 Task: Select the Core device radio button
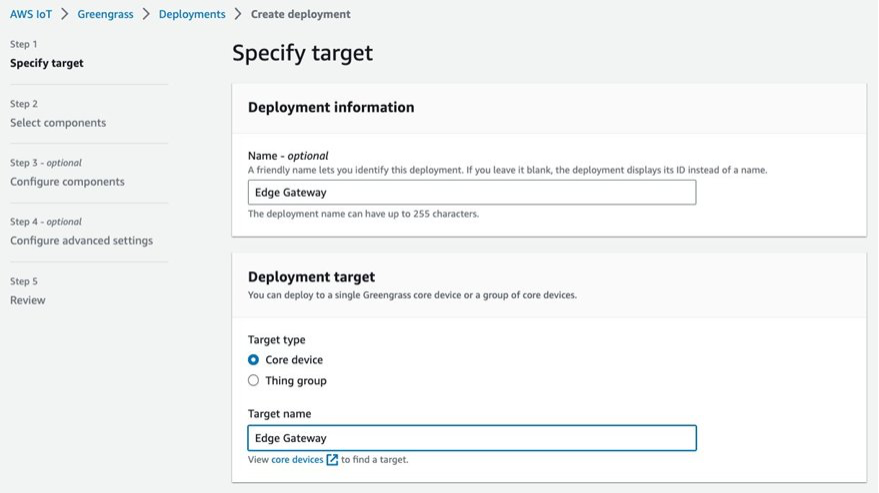[x=254, y=360]
